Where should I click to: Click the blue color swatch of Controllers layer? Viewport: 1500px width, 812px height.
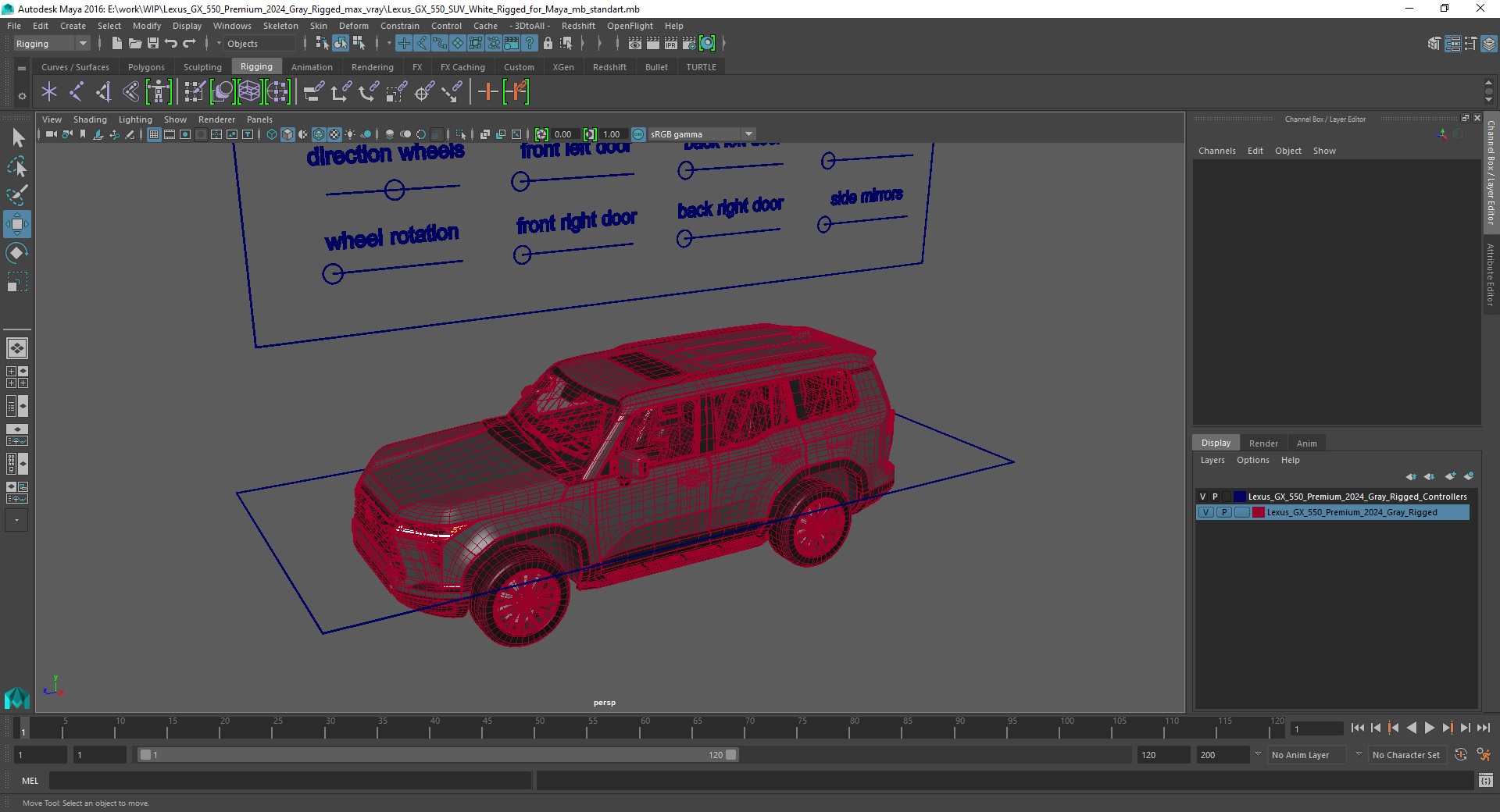[1239, 497]
